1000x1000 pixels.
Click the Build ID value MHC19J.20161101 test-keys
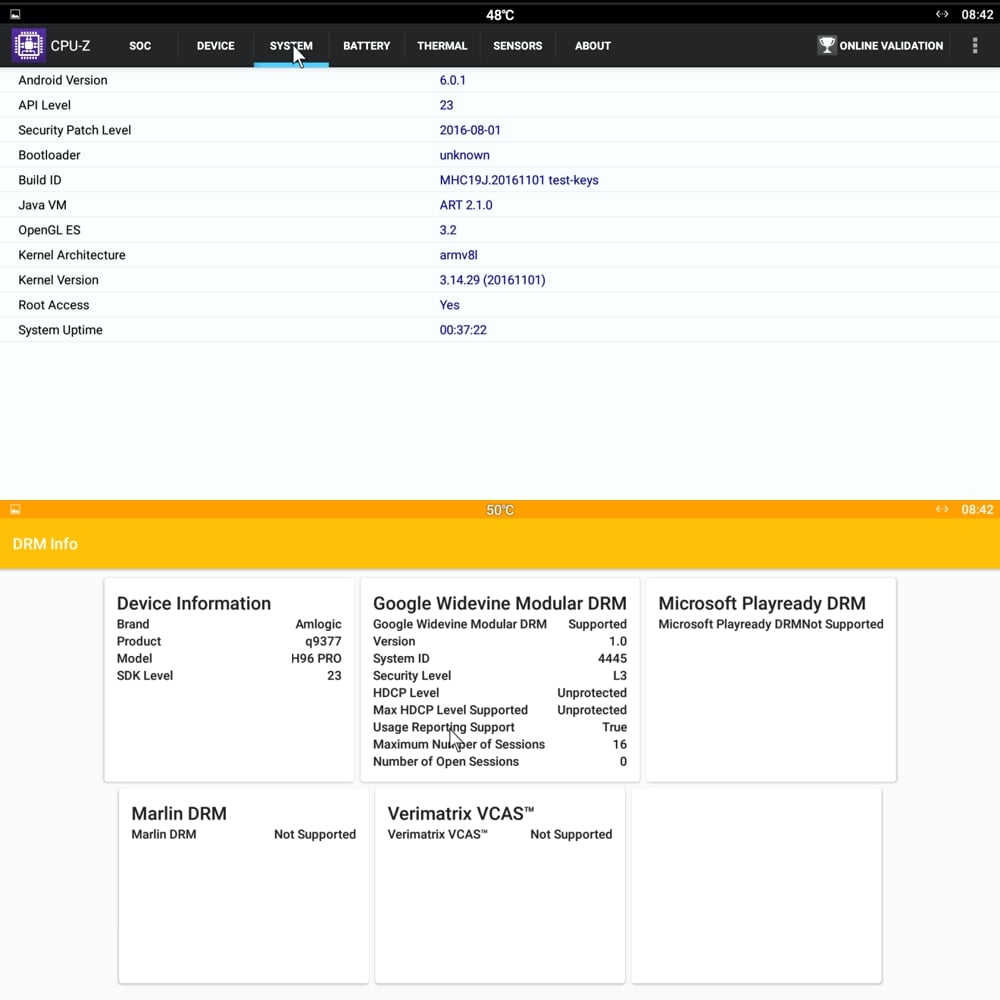pyautogui.click(x=518, y=180)
